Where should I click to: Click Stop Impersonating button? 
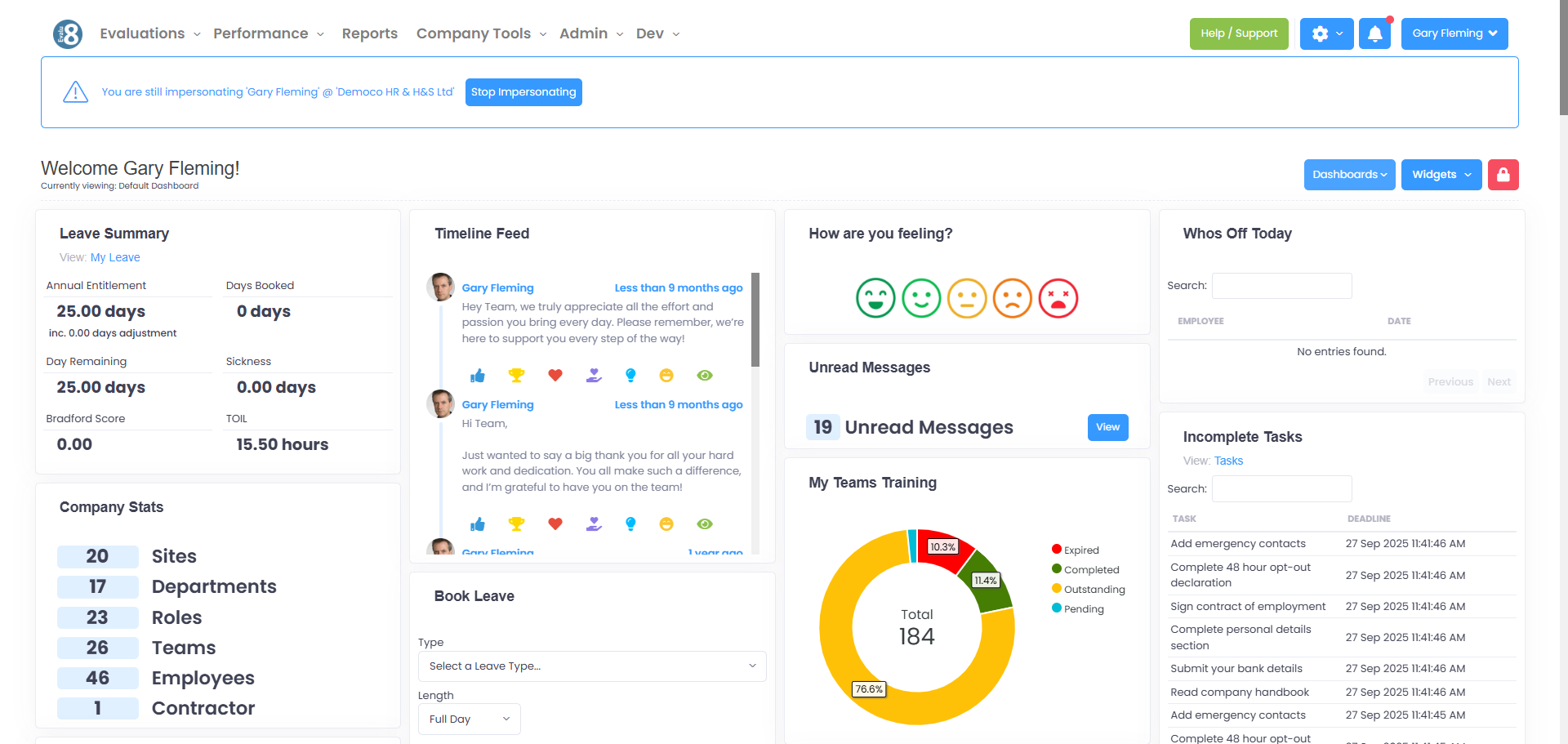[523, 92]
